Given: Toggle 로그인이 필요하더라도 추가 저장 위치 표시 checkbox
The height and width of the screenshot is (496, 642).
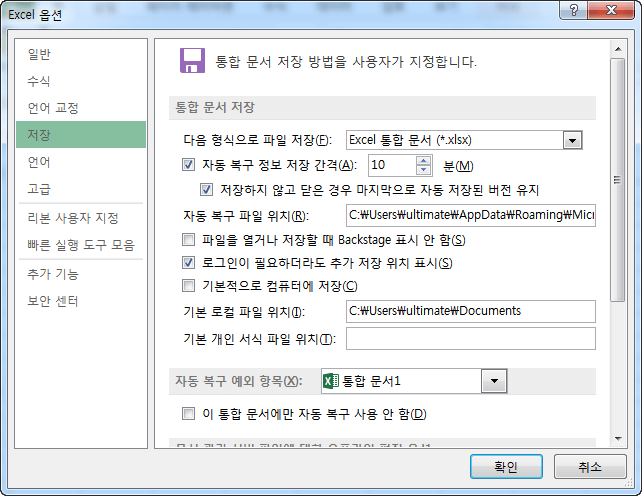Looking at the screenshot, I should (x=188, y=263).
